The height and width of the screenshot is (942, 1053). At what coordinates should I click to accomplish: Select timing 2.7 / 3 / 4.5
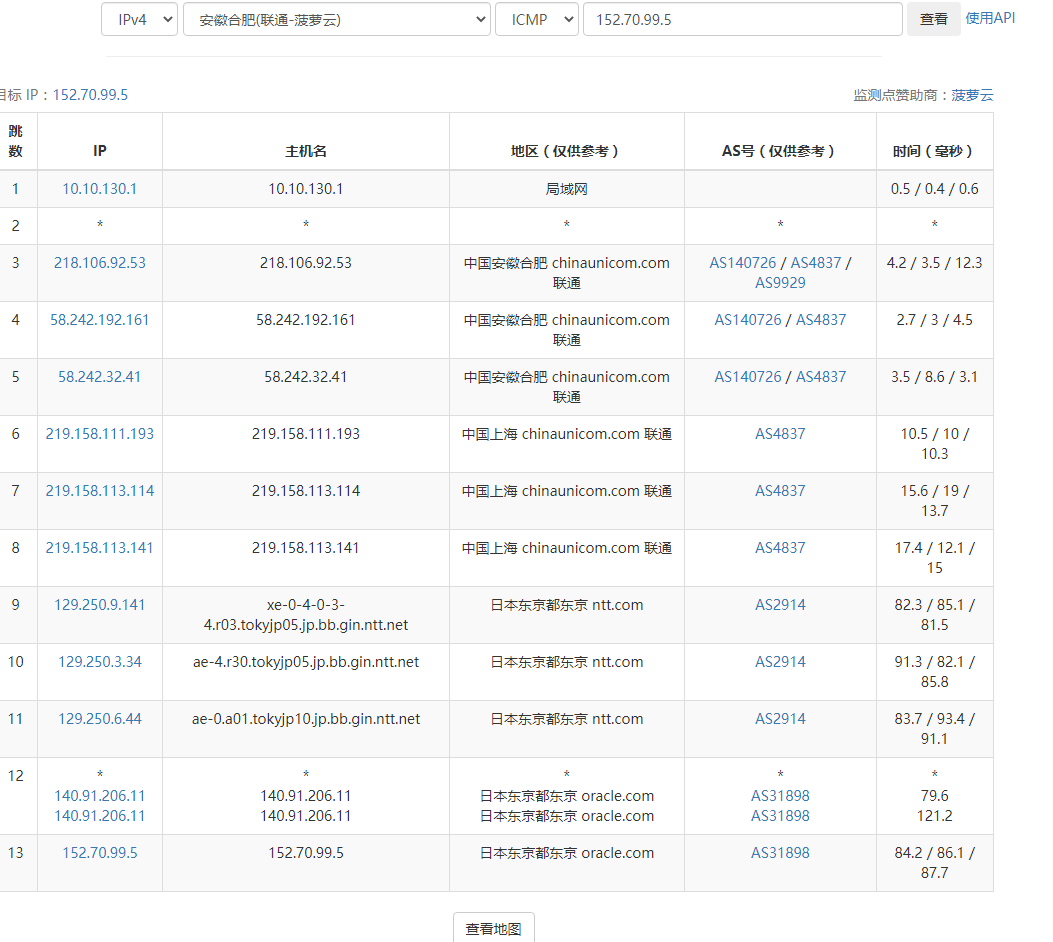934,320
